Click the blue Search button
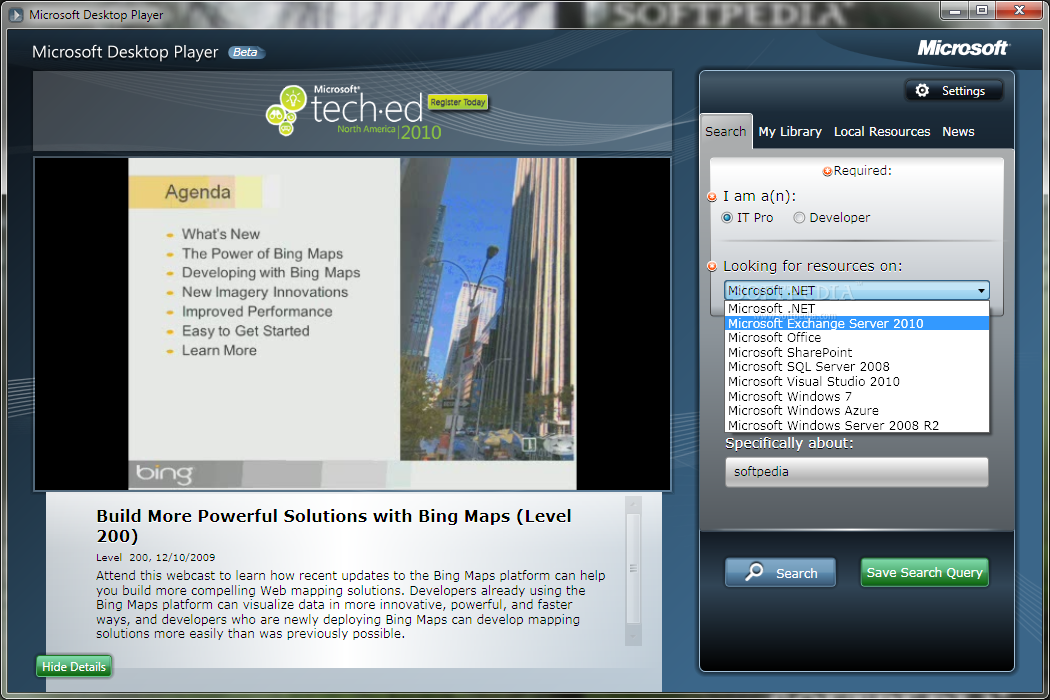Image resolution: width=1050 pixels, height=700 pixels. point(780,573)
